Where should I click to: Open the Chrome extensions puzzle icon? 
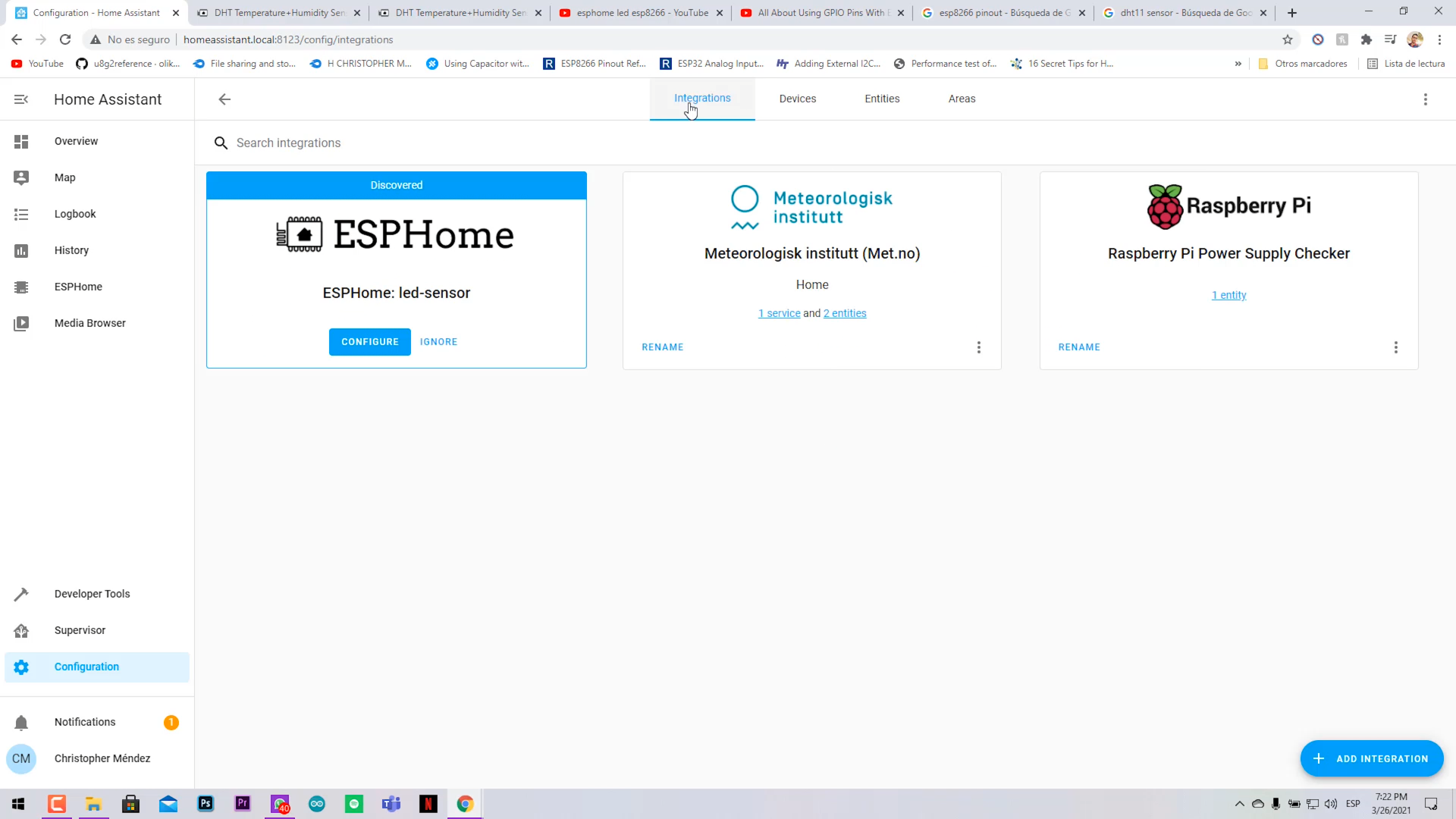[x=1367, y=39]
